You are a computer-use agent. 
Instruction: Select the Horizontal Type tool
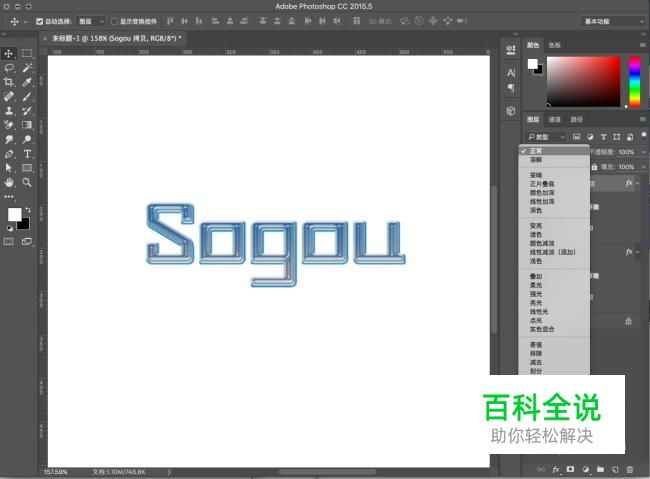[x=27, y=154]
